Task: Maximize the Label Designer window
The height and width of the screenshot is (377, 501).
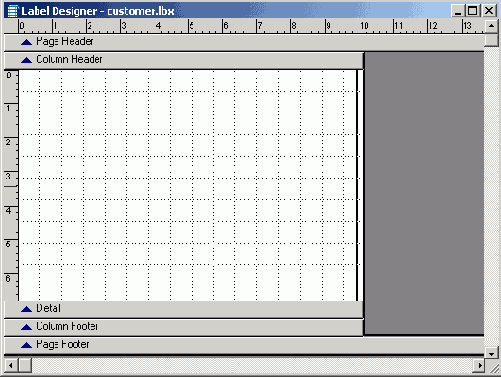Action: click(x=473, y=11)
